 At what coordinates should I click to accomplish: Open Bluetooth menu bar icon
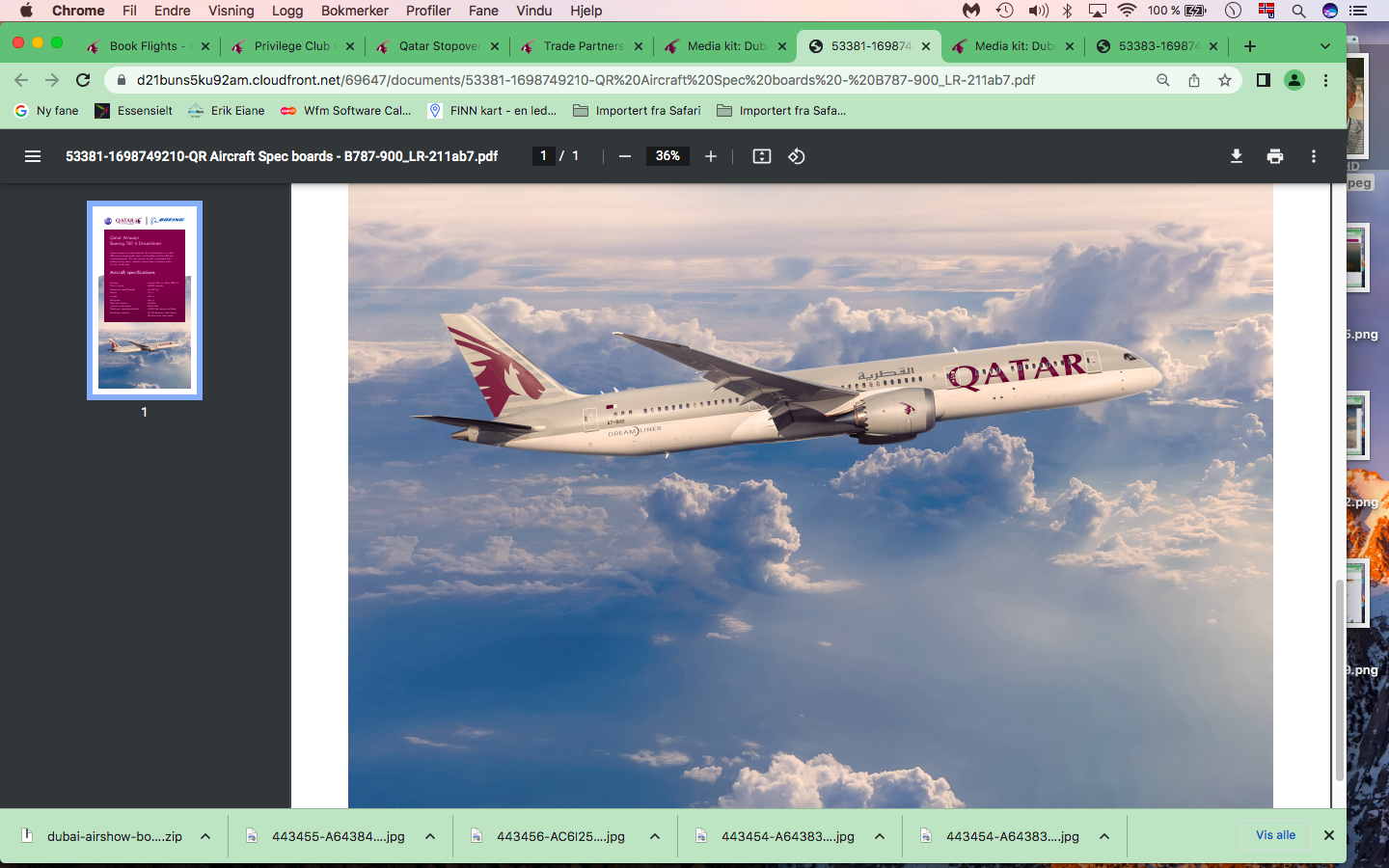tap(1068, 11)
